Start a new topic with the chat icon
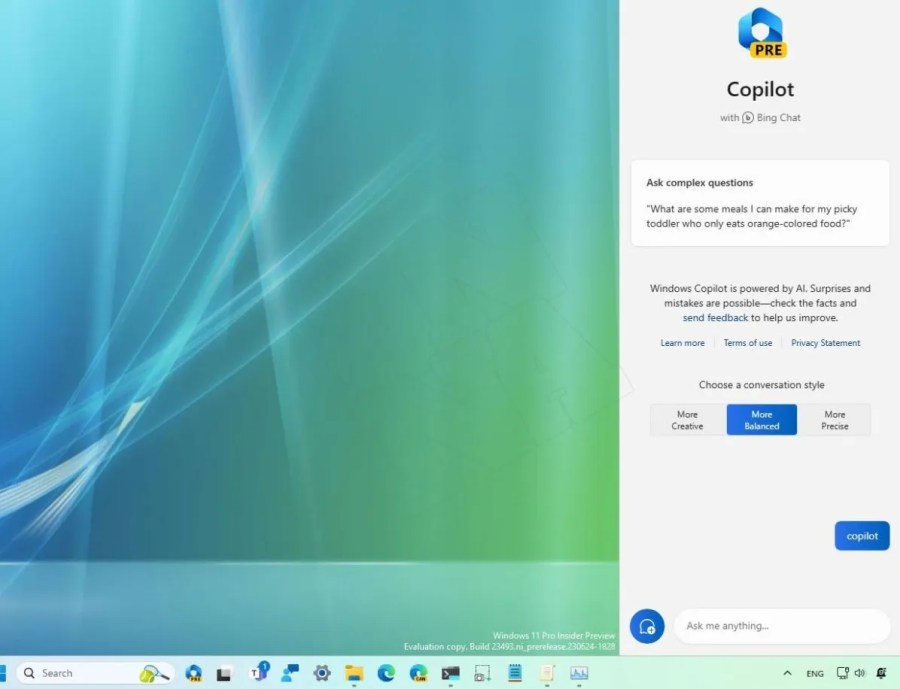The height and width of the screenshot is (689, 900). (x=647, y=626)
